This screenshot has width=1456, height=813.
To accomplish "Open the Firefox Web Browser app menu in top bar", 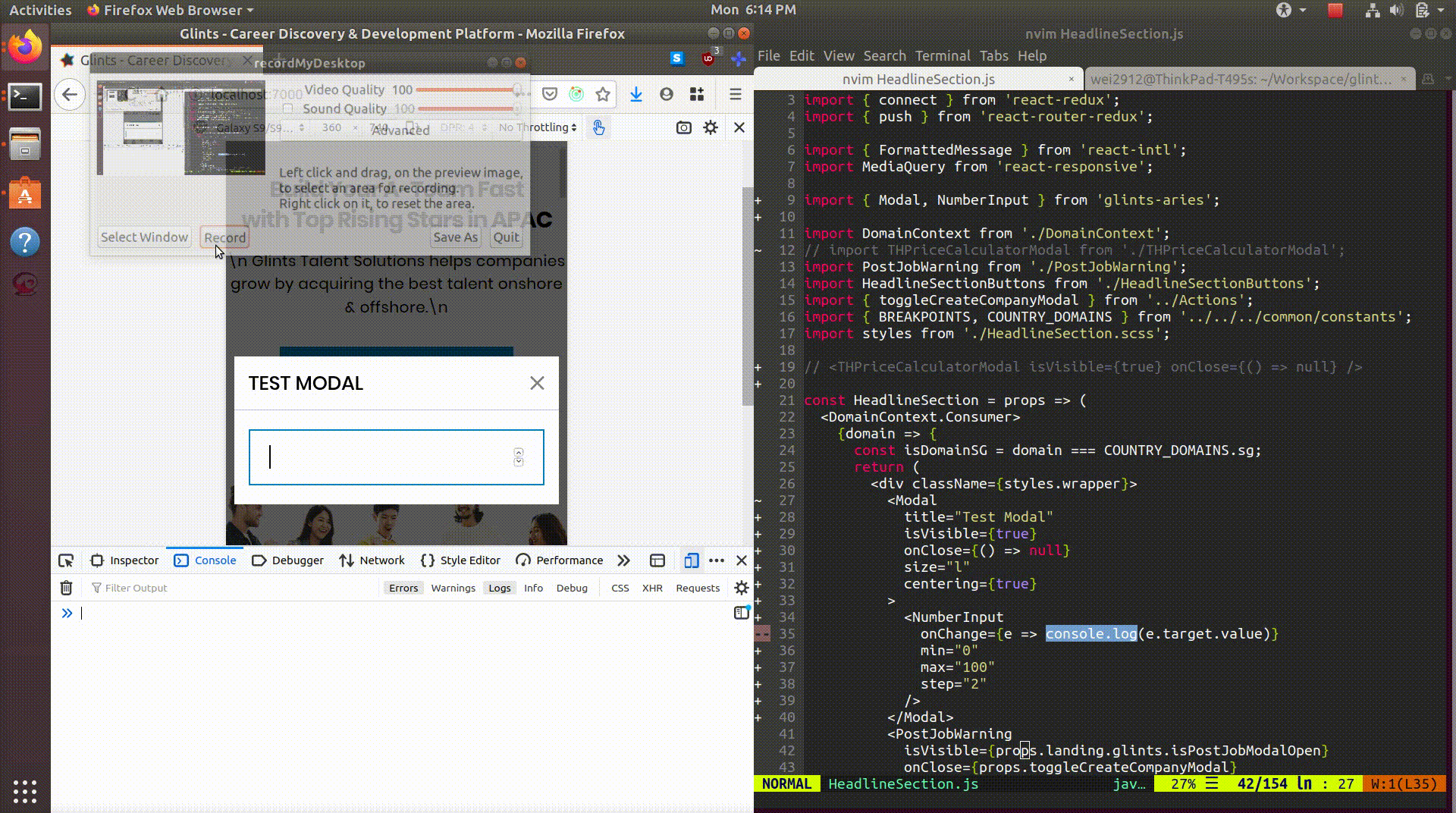I will 170,10.
